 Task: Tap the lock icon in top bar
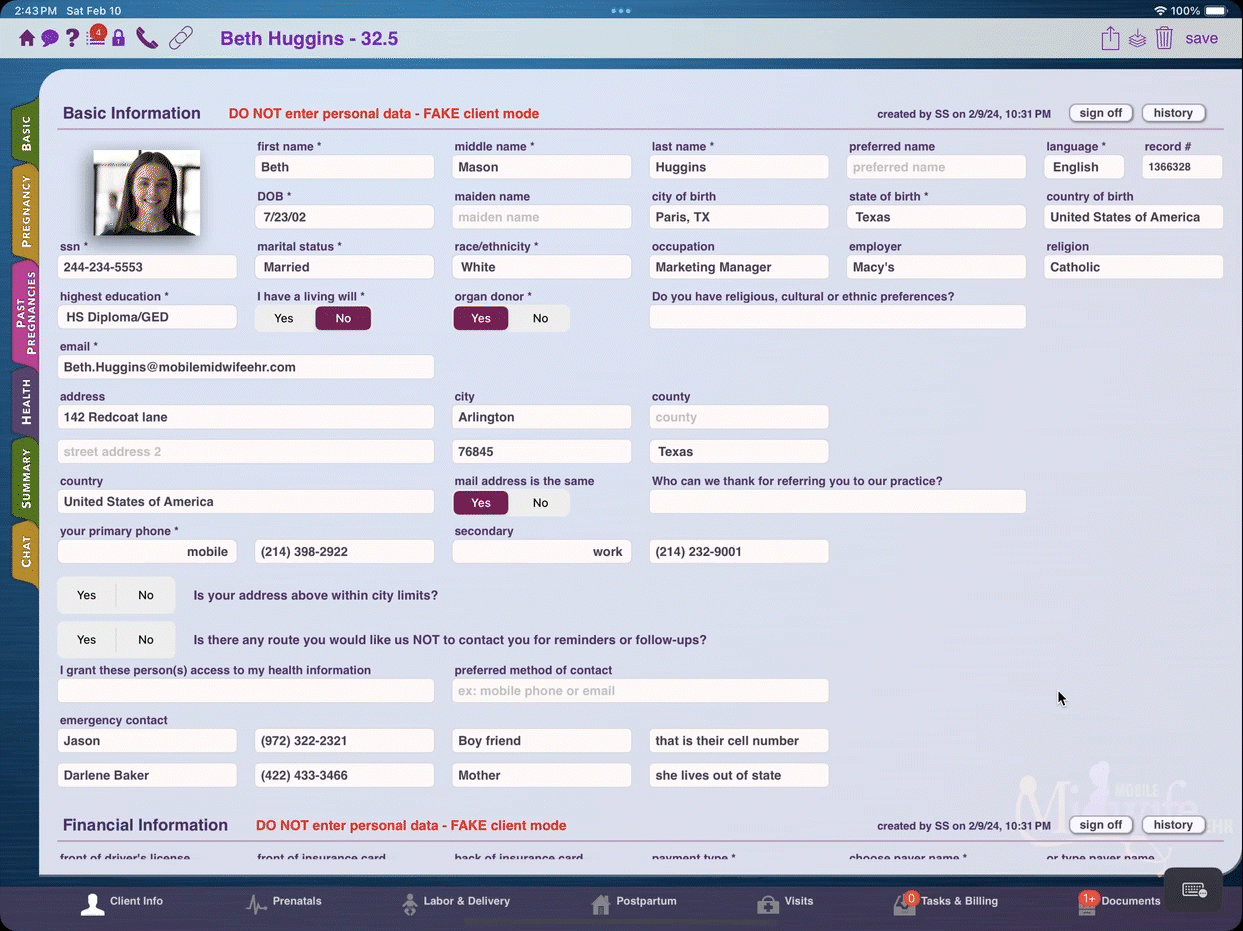click(119, 39)
